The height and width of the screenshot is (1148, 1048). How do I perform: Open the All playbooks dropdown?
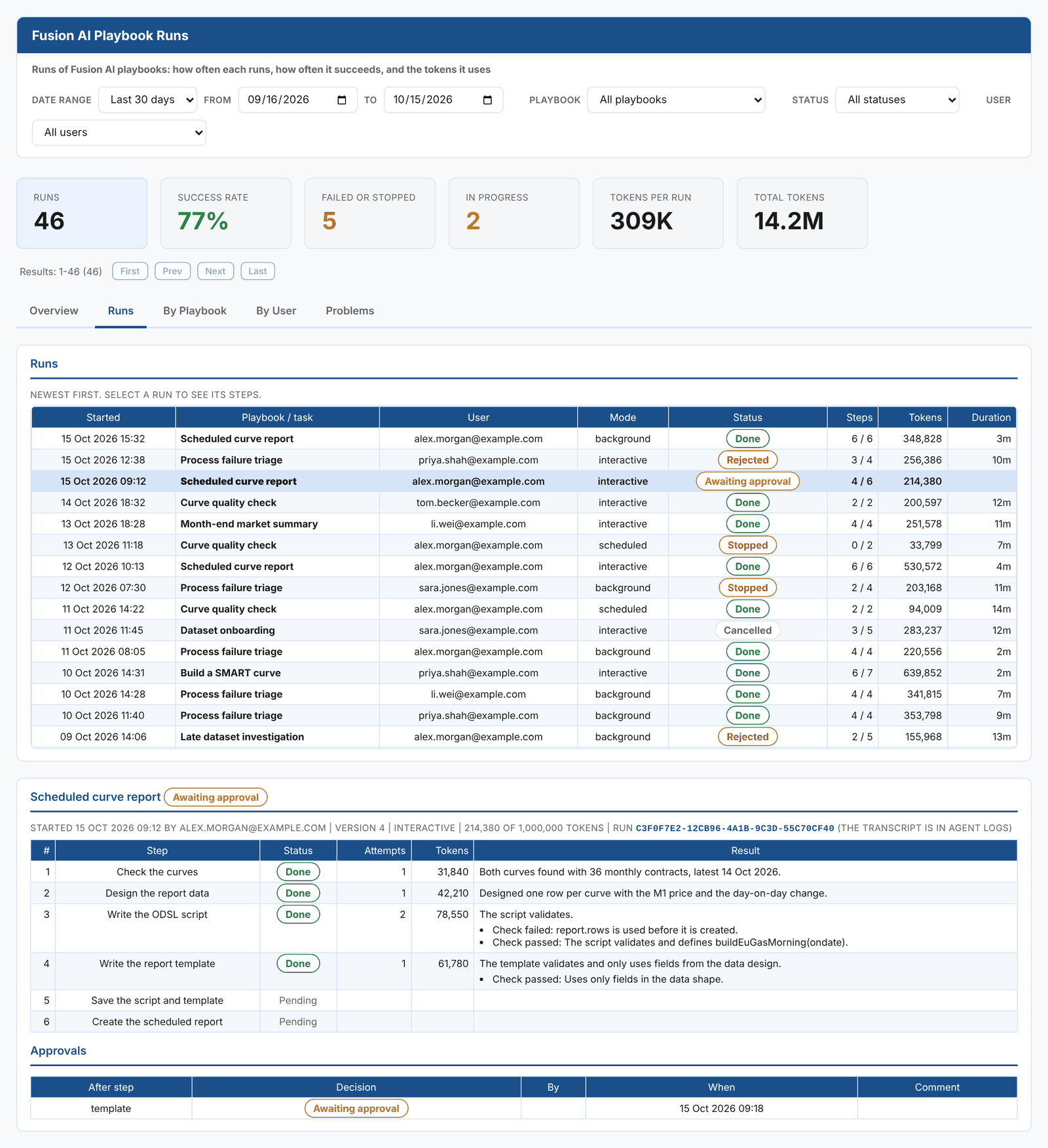pos(676,100)
